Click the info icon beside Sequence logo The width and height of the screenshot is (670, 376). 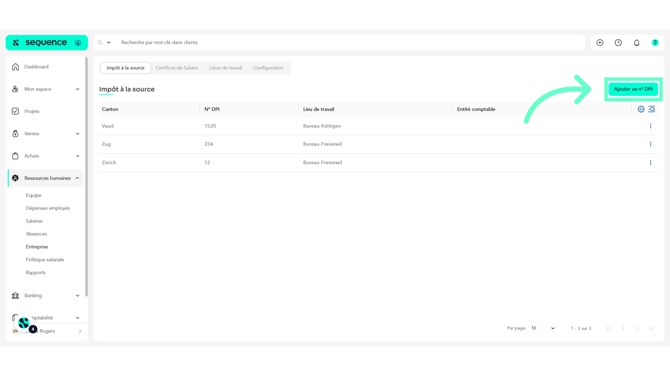pyautogui.click(x=78, y=43)
